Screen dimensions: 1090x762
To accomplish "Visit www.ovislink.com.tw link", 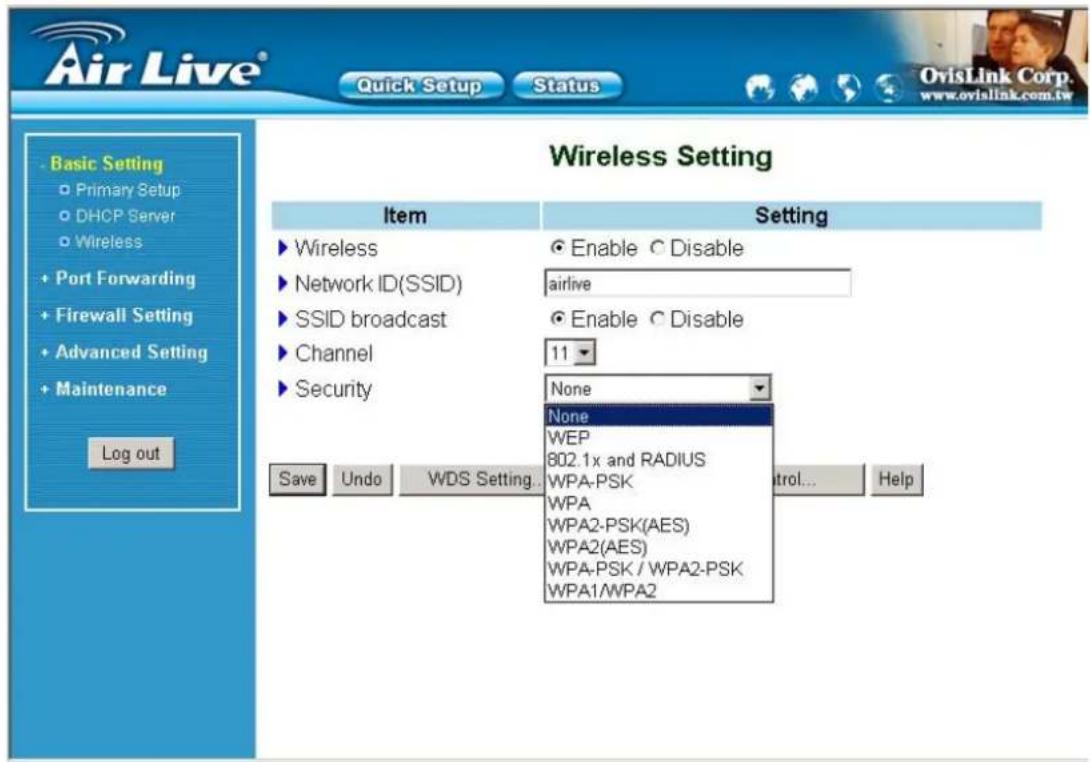I will (995, 96).
